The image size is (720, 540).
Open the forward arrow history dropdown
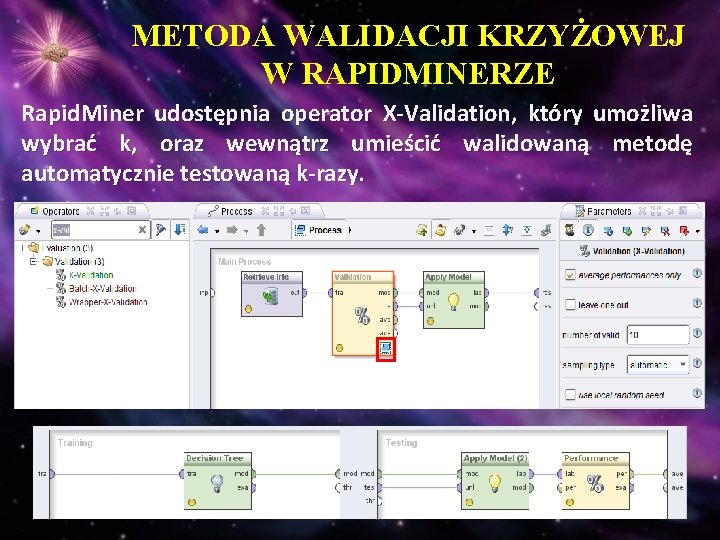click(x=246, y=231)
